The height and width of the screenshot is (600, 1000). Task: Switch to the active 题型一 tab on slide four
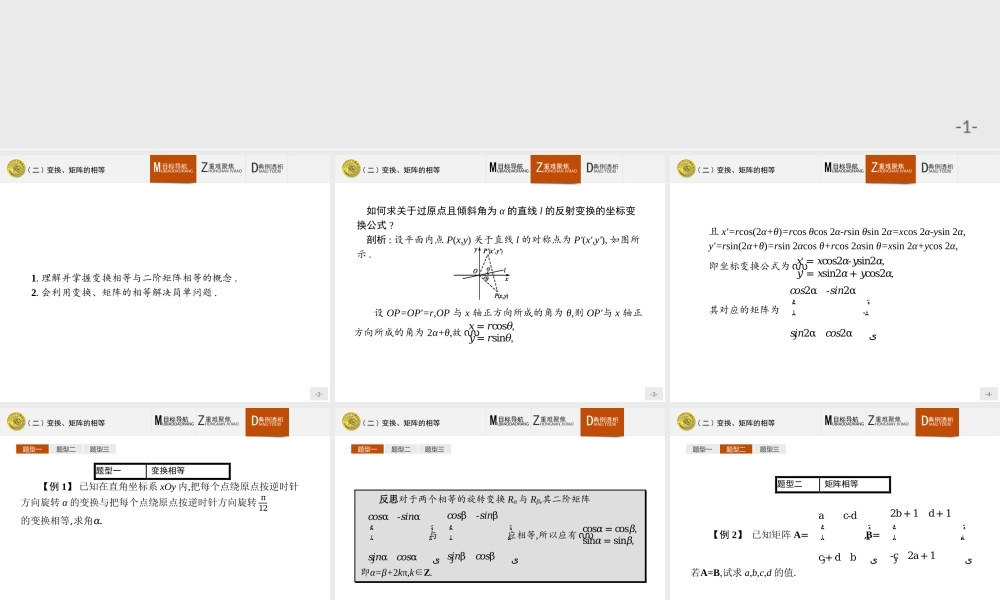31,448
